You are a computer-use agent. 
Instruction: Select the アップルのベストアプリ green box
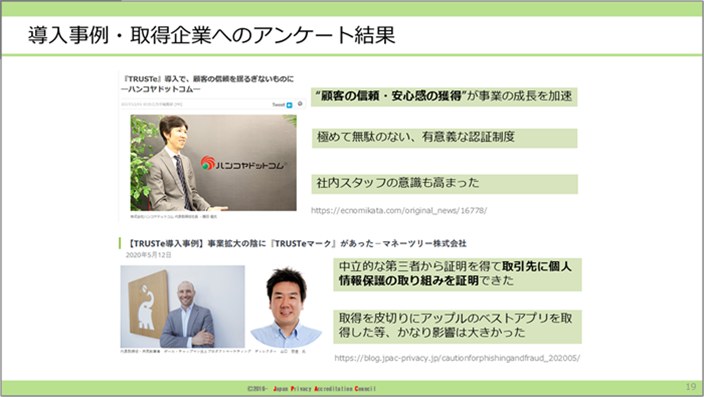(x=457, y=326)
